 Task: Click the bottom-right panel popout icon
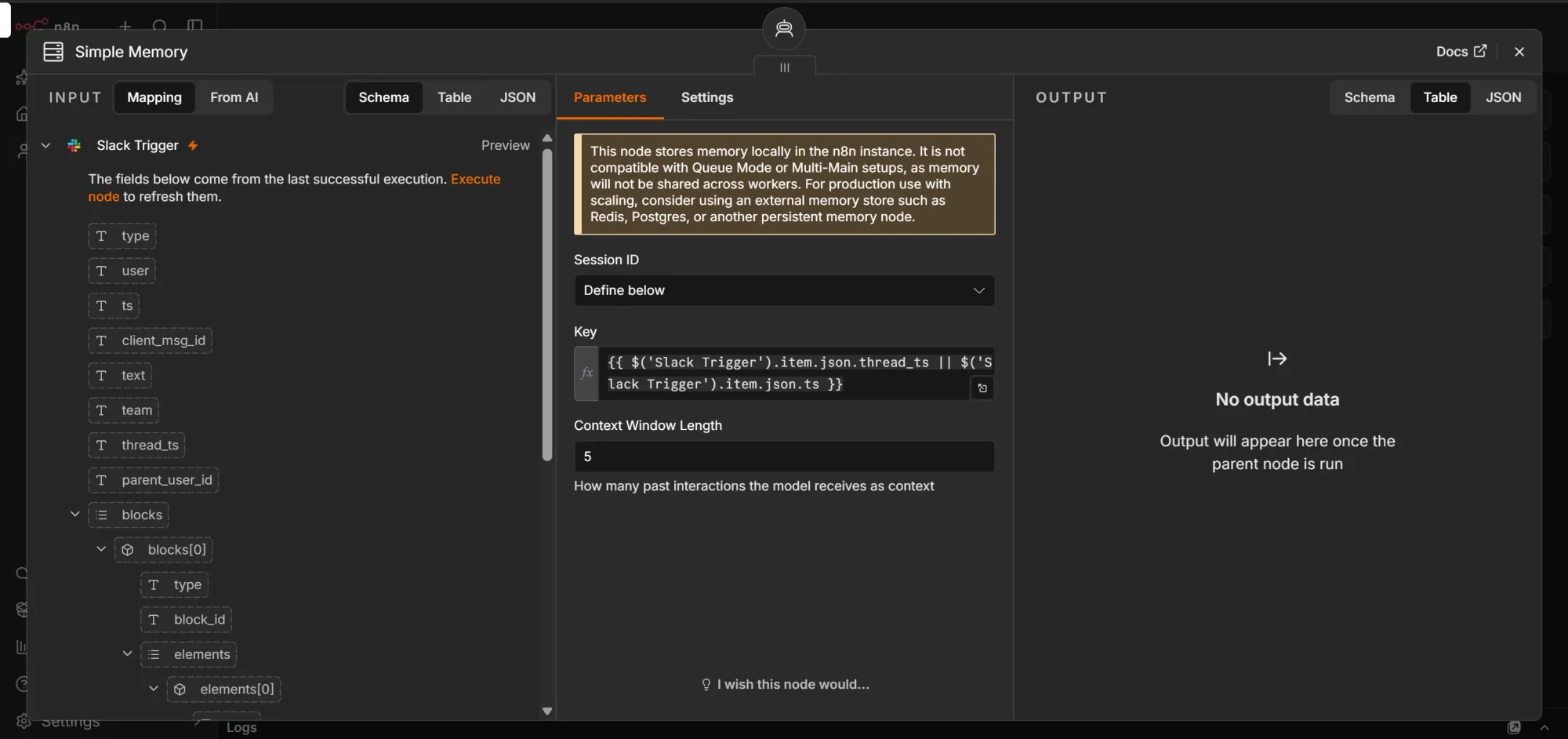1514,727
